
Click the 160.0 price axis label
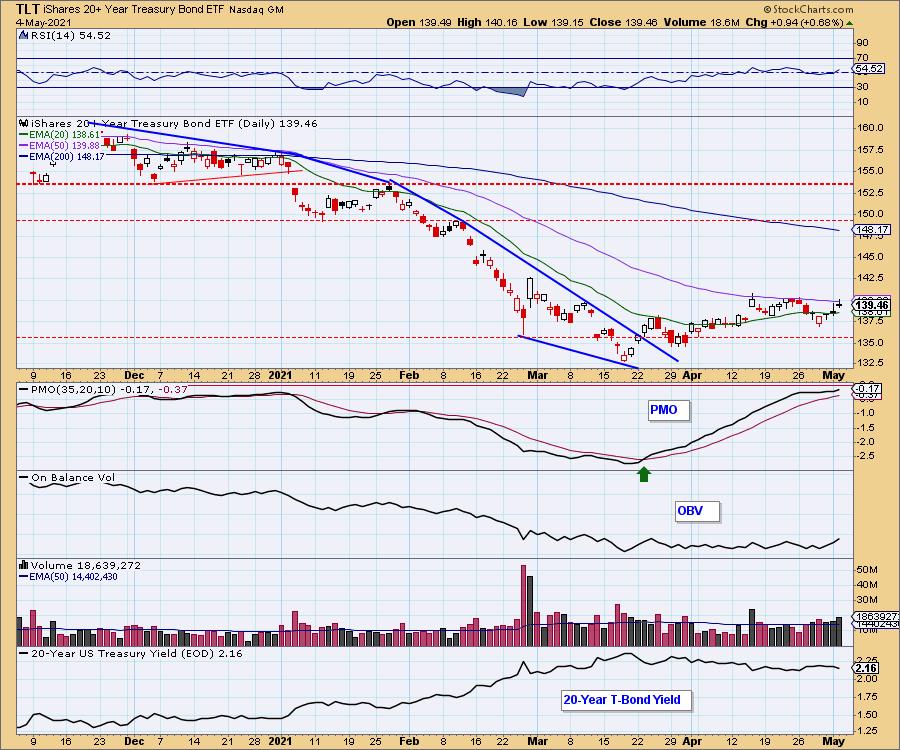click(x=871, y=127)
